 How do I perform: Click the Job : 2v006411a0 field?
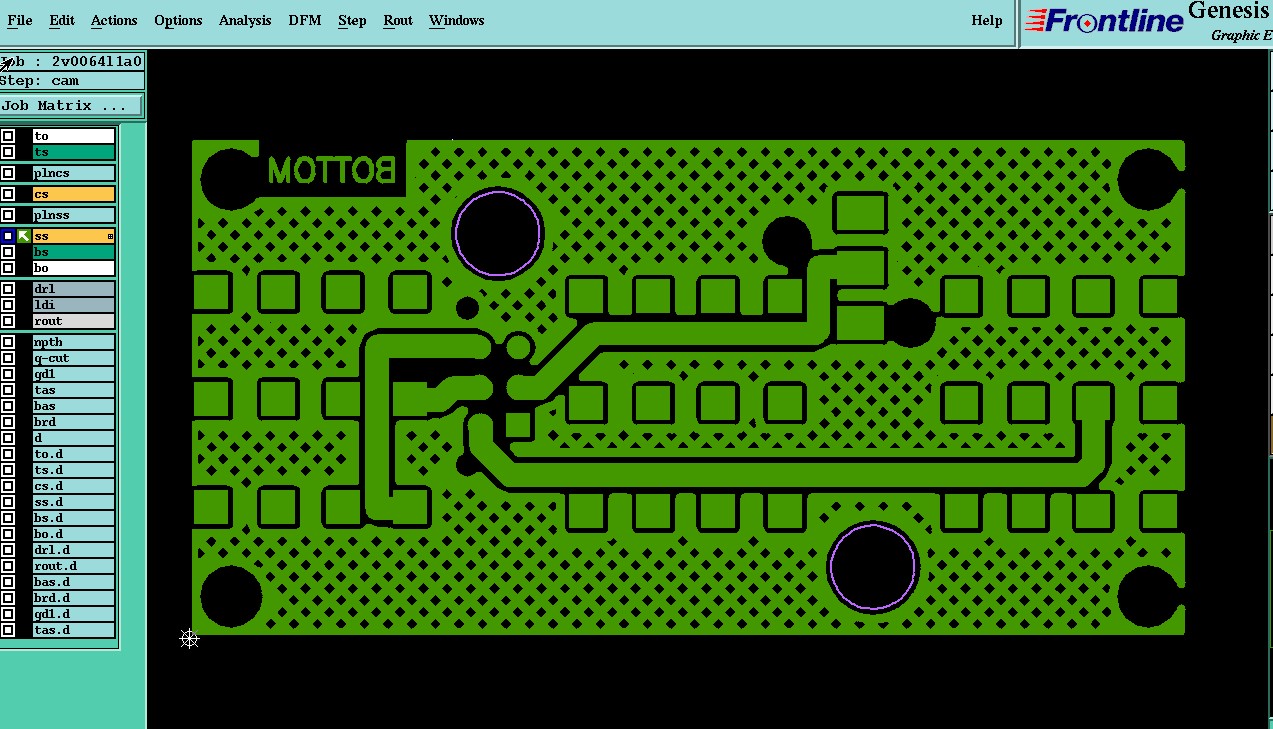tap(72, 61)
